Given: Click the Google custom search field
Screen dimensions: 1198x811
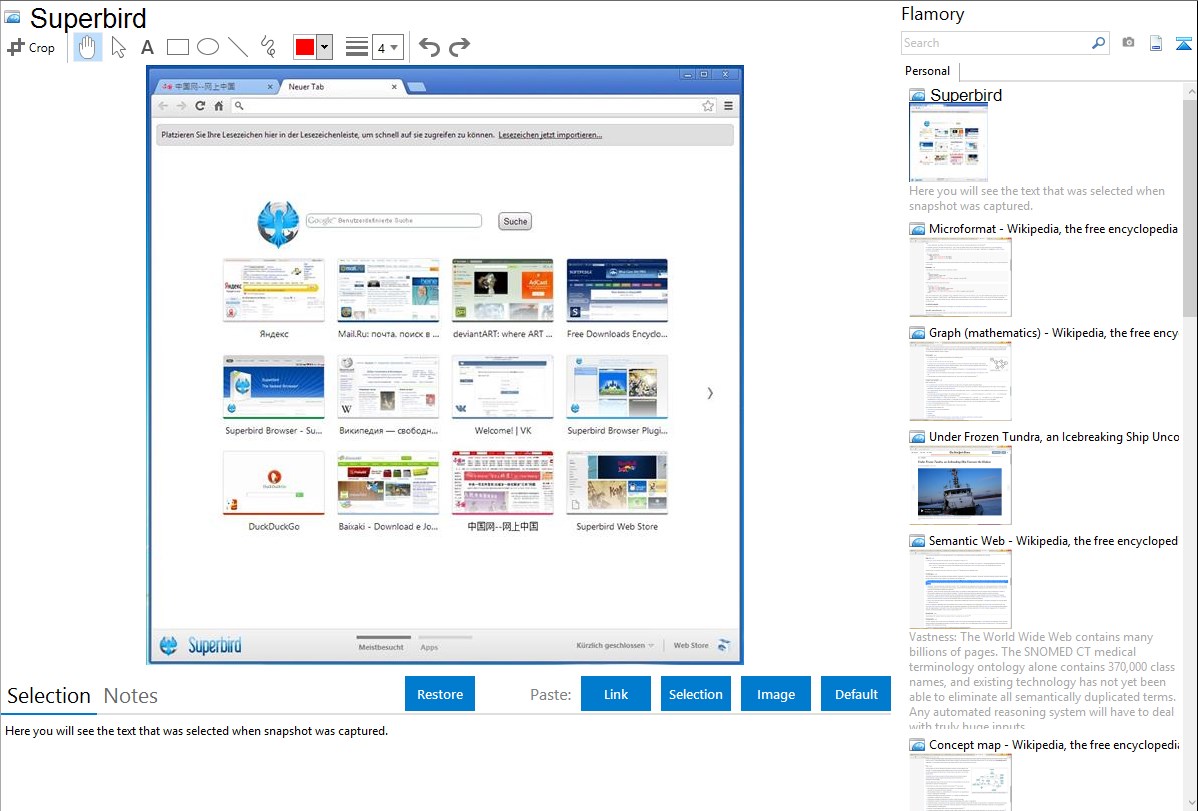Looking at the screenshot, I should [393, 220].
